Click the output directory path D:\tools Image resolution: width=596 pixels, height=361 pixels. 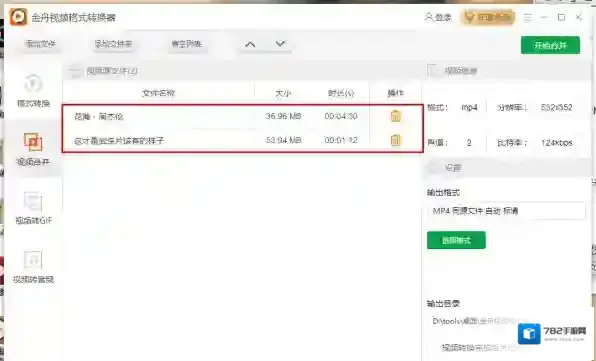click(475, 321)
